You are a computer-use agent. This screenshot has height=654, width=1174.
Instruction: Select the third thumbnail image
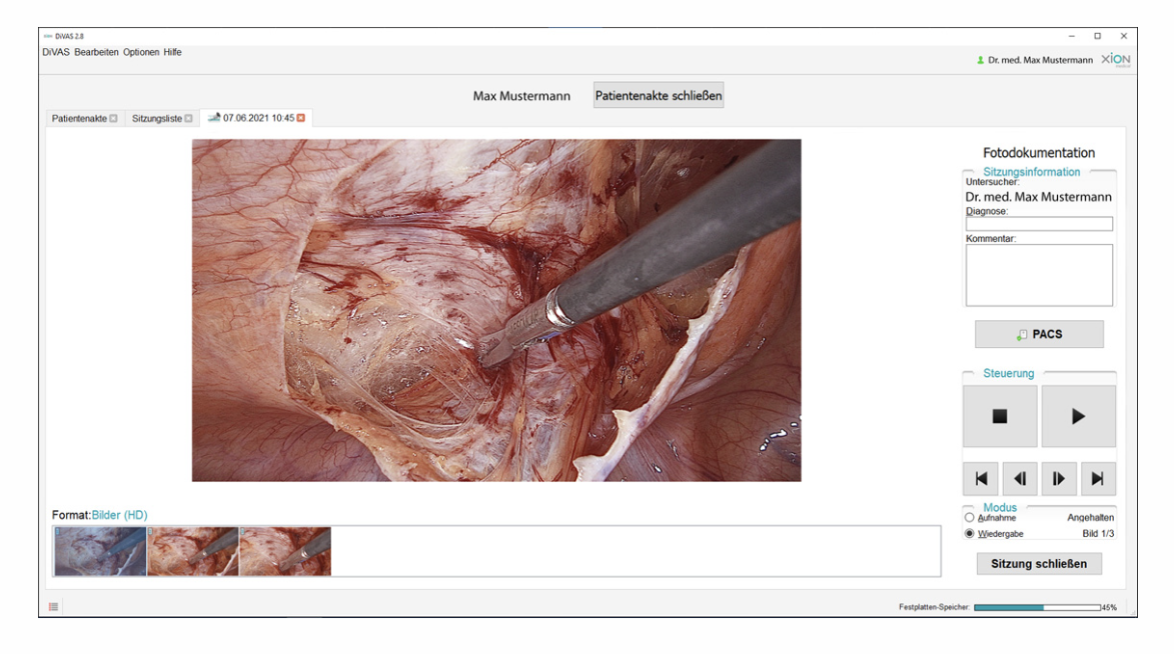coord(285,551)
